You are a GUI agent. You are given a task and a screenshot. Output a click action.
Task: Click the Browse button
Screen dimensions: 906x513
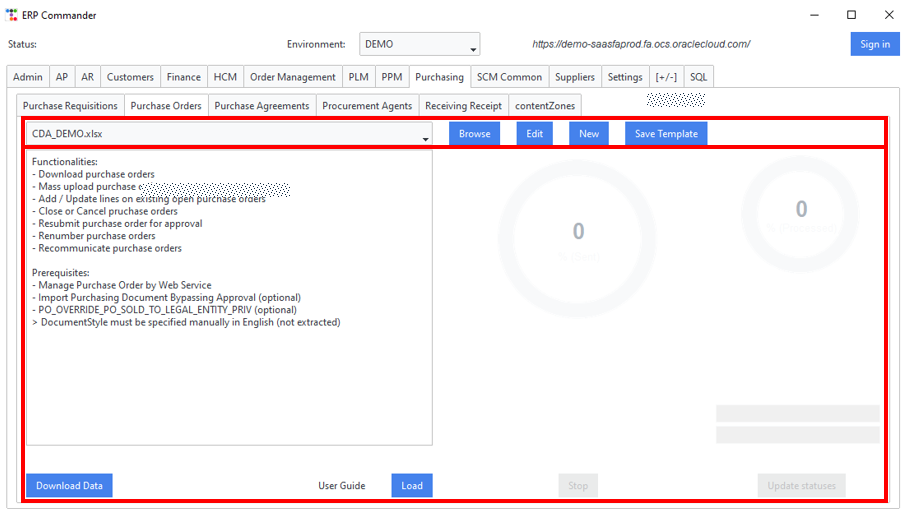click(474, 133)
